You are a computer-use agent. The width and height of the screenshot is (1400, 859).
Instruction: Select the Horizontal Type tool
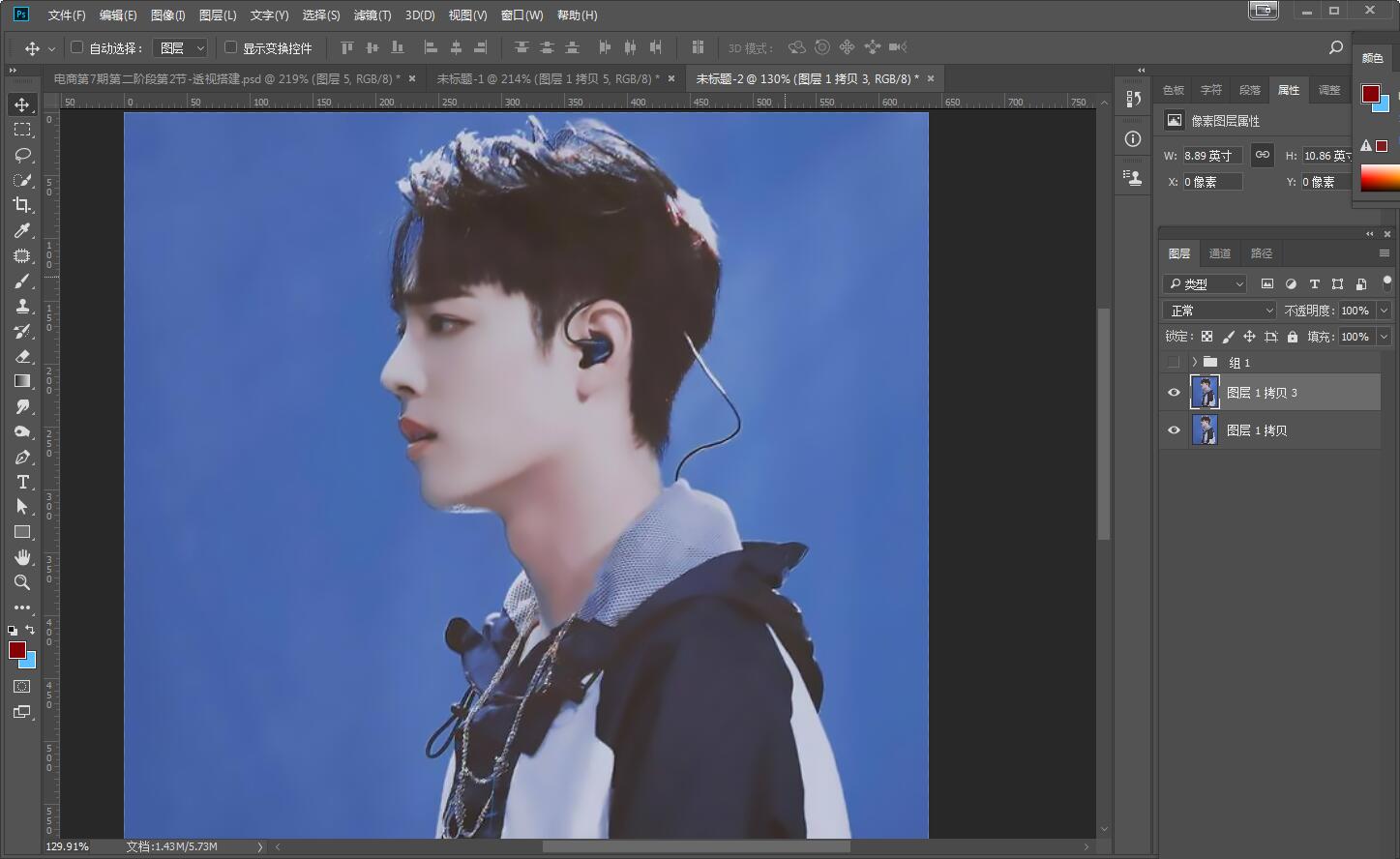click(x=22, y=482)
